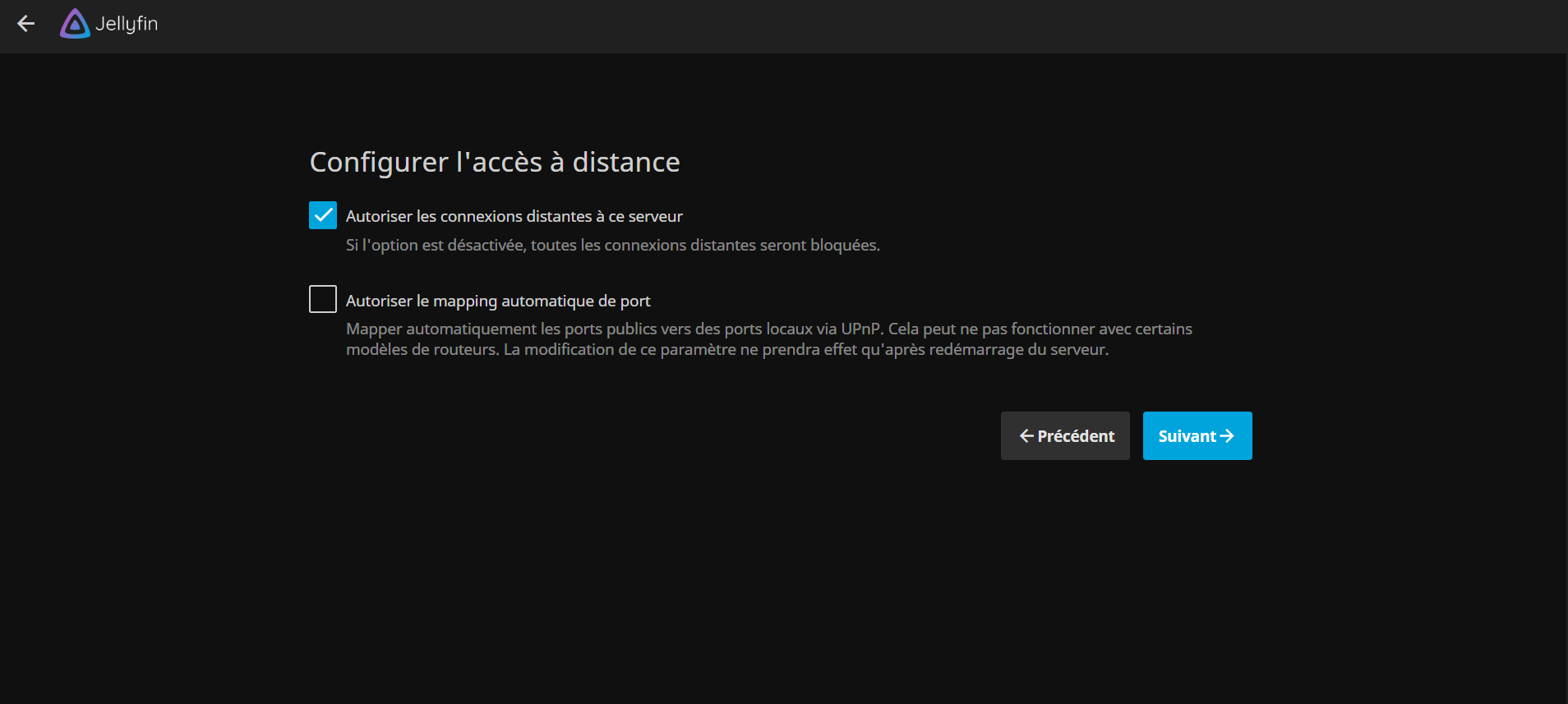Uncheck Autoriser les connexions distantes checkbox
This screenshot has width=1568, height=704.
point(323,215)
